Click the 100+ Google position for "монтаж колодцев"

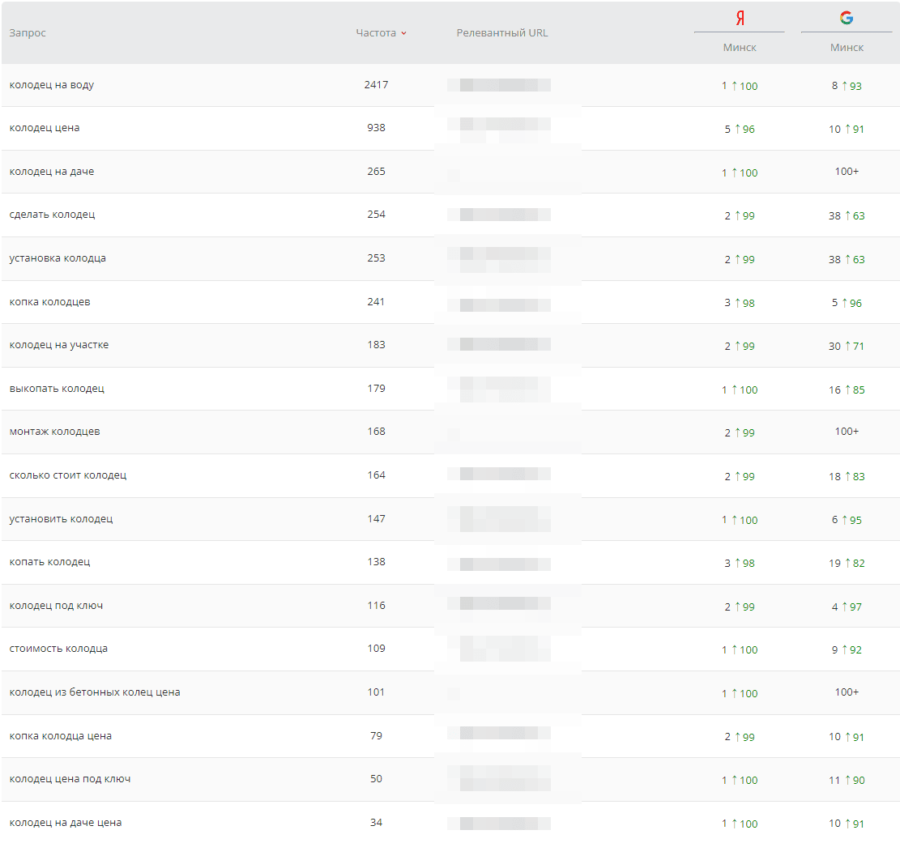(x=846, y=432)
